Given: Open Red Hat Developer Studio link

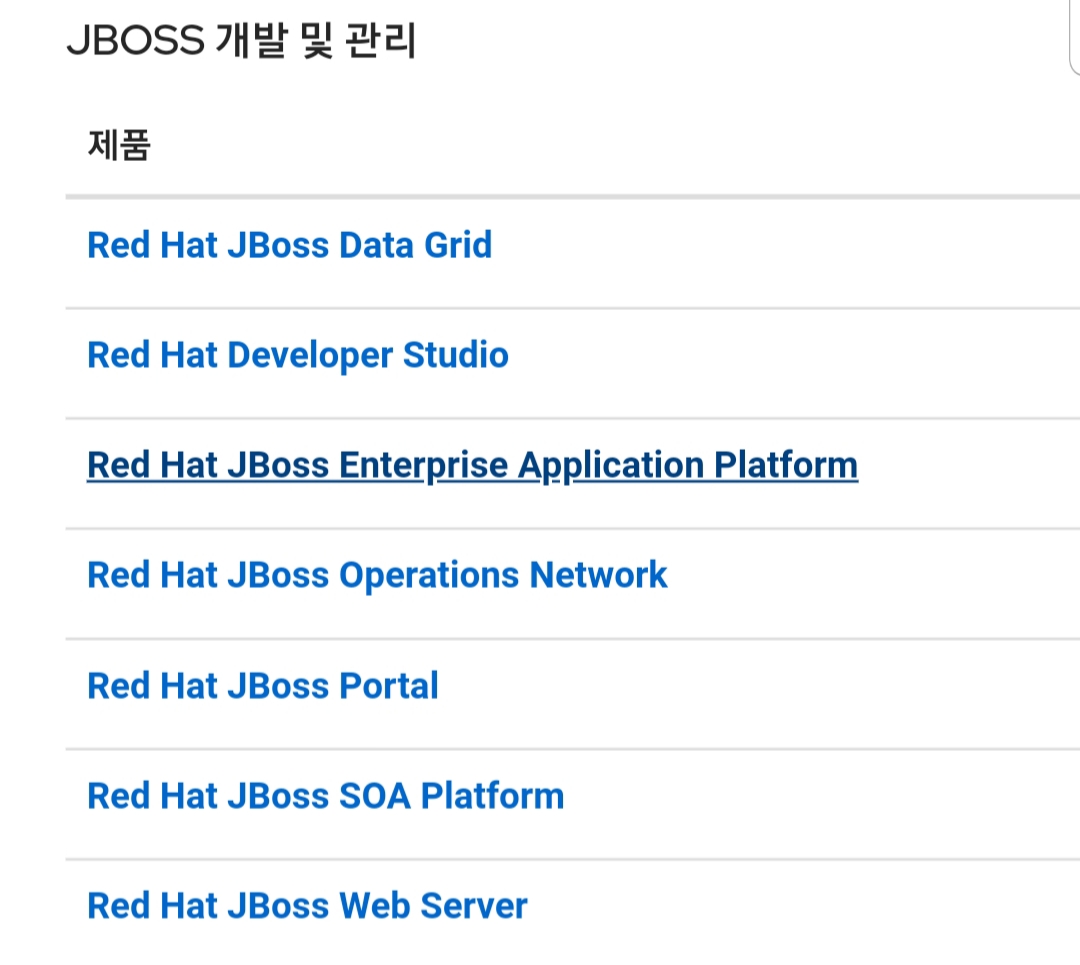Looking at the screenshot, I should [x=298, y=355].
